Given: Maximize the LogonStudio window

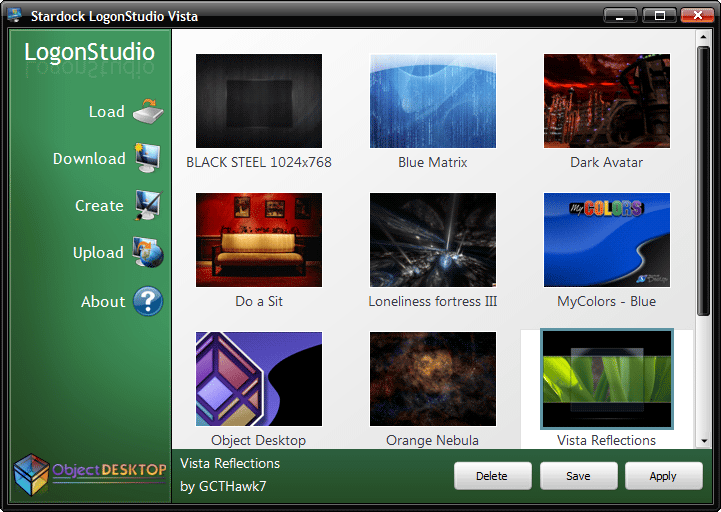Looking at the screenshot, I should tap(659, 16).
